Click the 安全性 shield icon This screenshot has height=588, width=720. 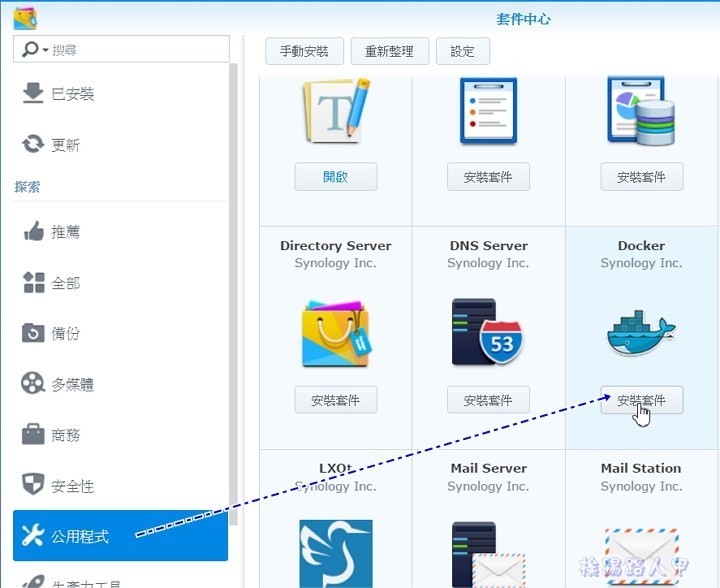(x=33, y=484)
